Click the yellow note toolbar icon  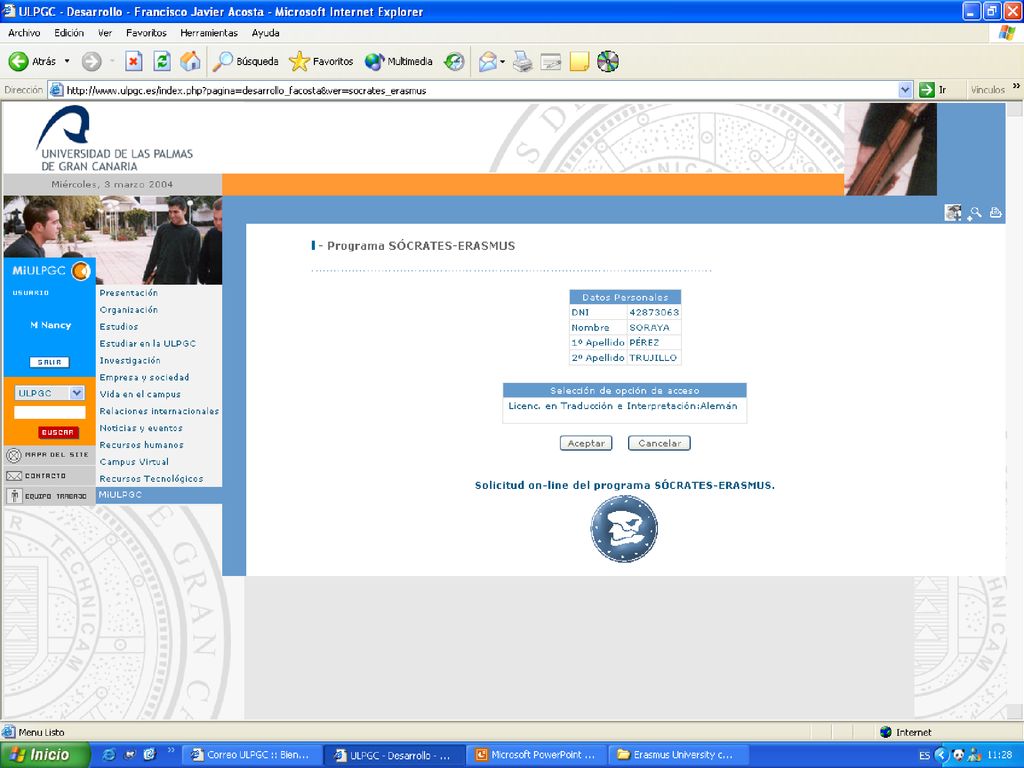(x=579, y=61)
